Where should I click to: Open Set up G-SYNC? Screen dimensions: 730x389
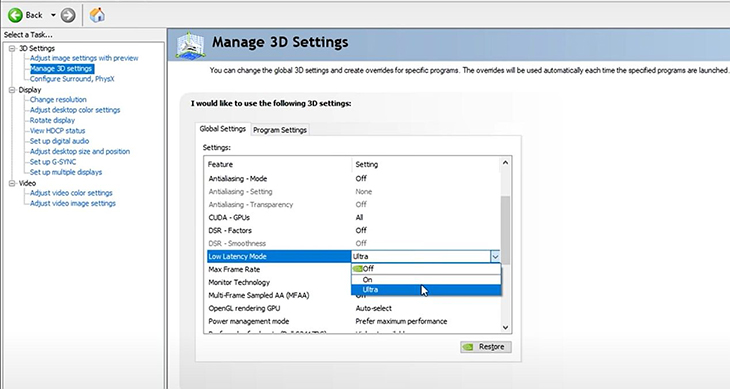click(x=53, y=162)
